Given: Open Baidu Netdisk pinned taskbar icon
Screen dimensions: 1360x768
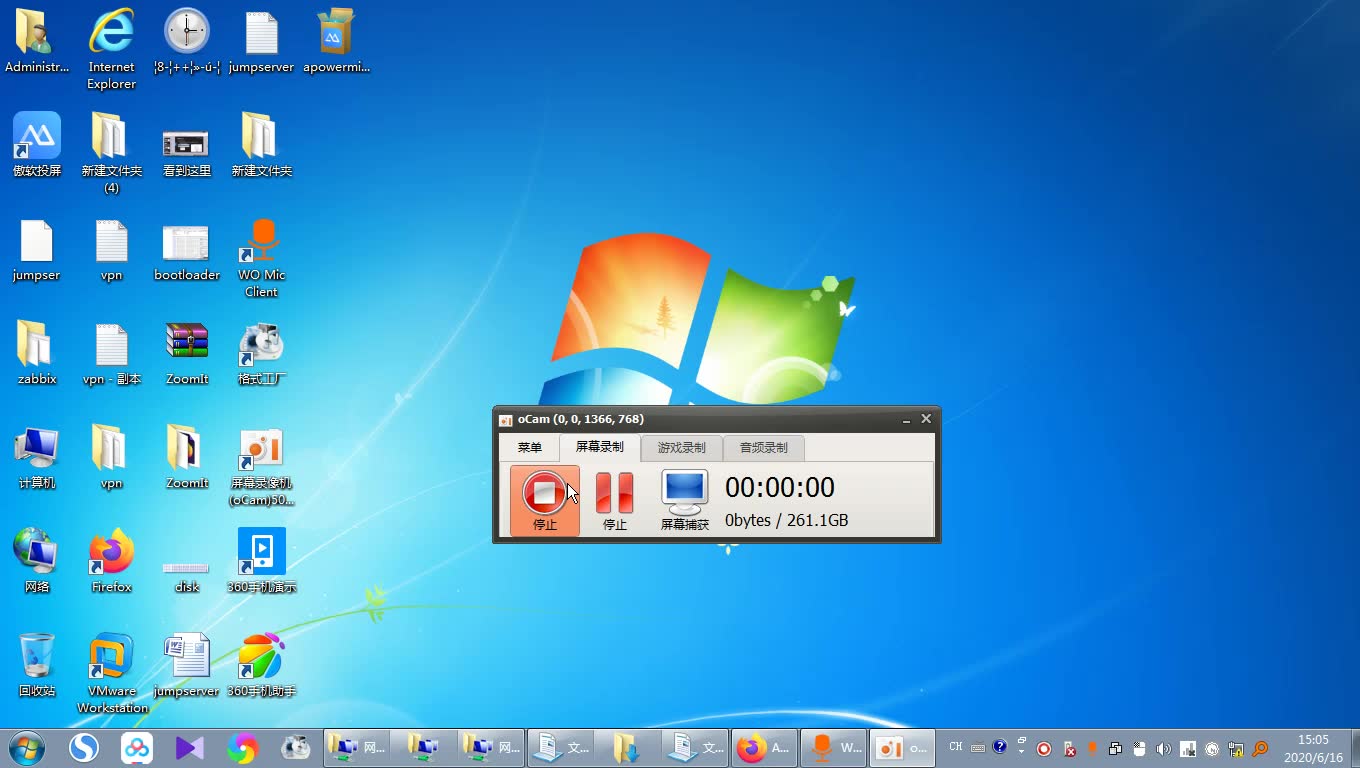Looking at the screenshot, I should pos(137,747).
